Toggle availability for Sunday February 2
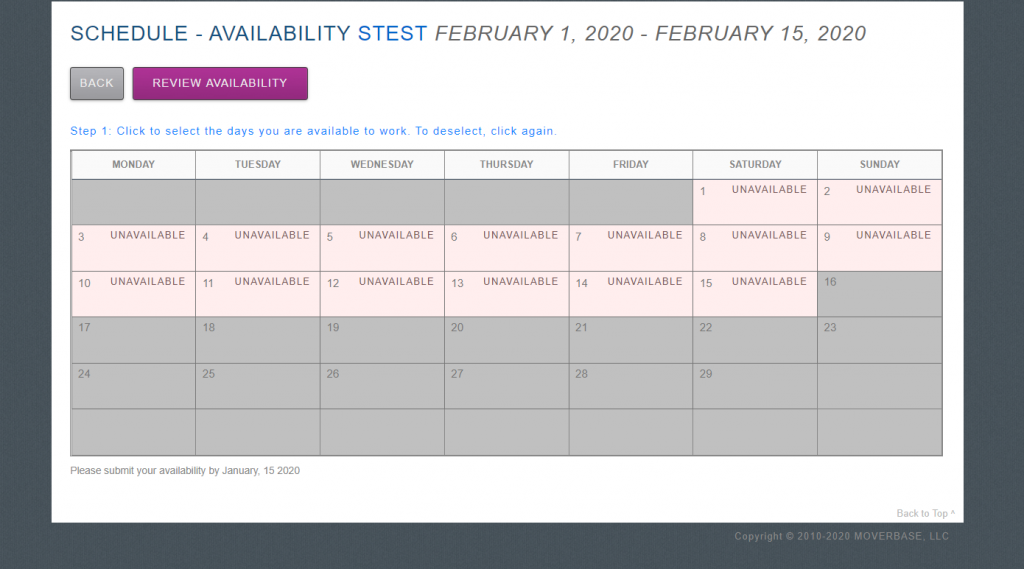This screenshot has height=569, width=1024. (x=879, y=202)
